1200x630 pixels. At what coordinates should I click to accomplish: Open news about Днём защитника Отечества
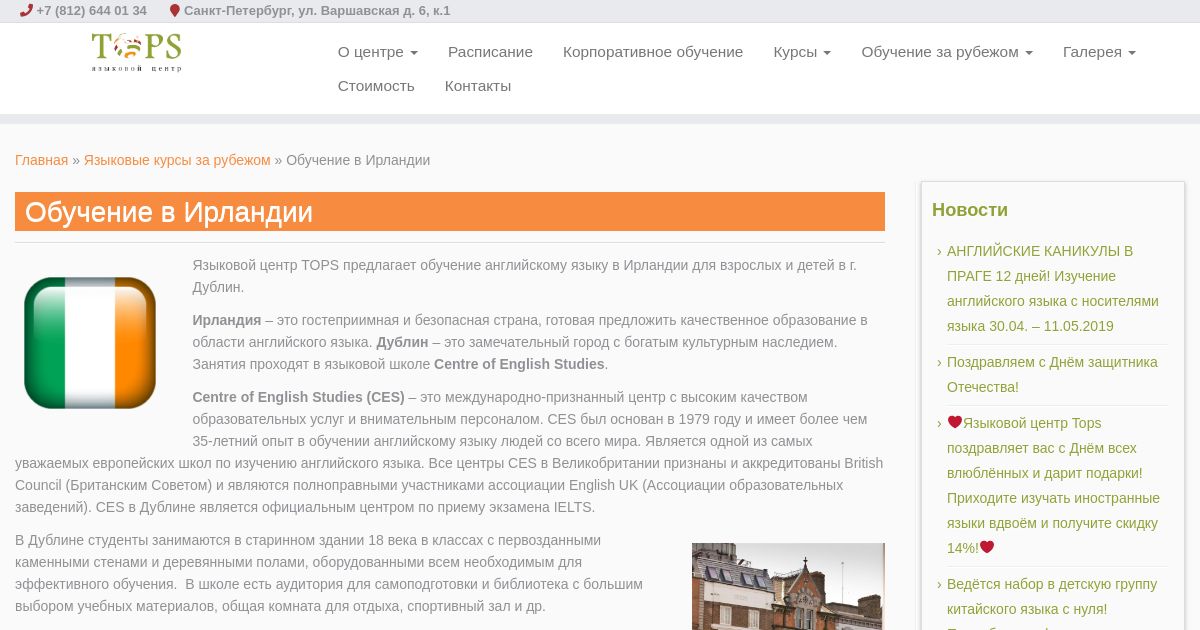[1052, 374]
